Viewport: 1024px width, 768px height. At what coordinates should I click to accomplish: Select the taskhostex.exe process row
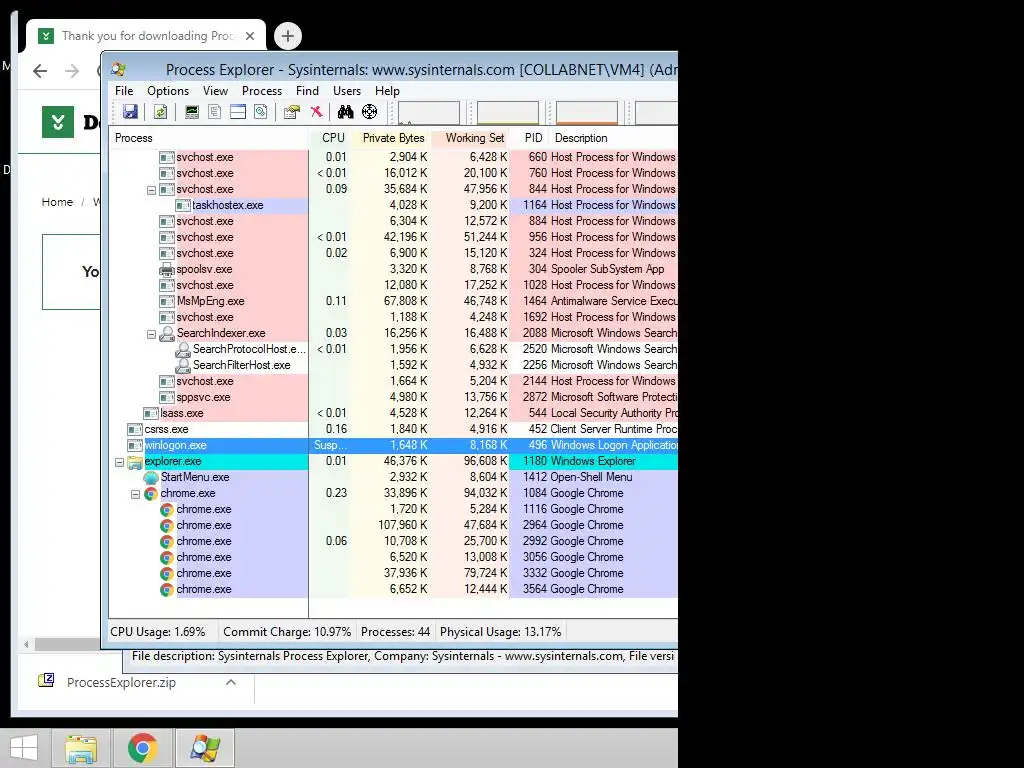394,205
